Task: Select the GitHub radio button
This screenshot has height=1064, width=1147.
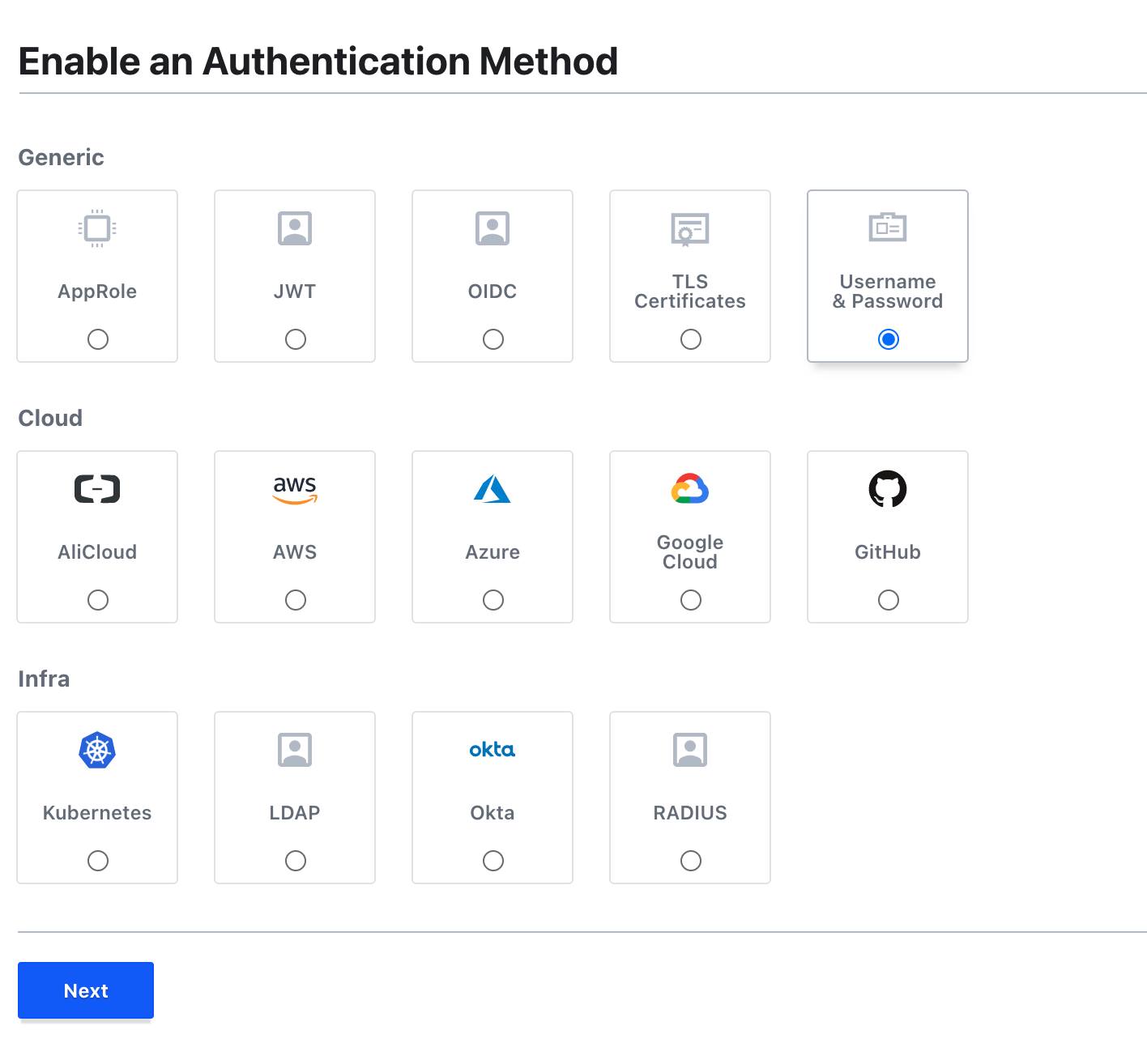Action: coord(888,600)
